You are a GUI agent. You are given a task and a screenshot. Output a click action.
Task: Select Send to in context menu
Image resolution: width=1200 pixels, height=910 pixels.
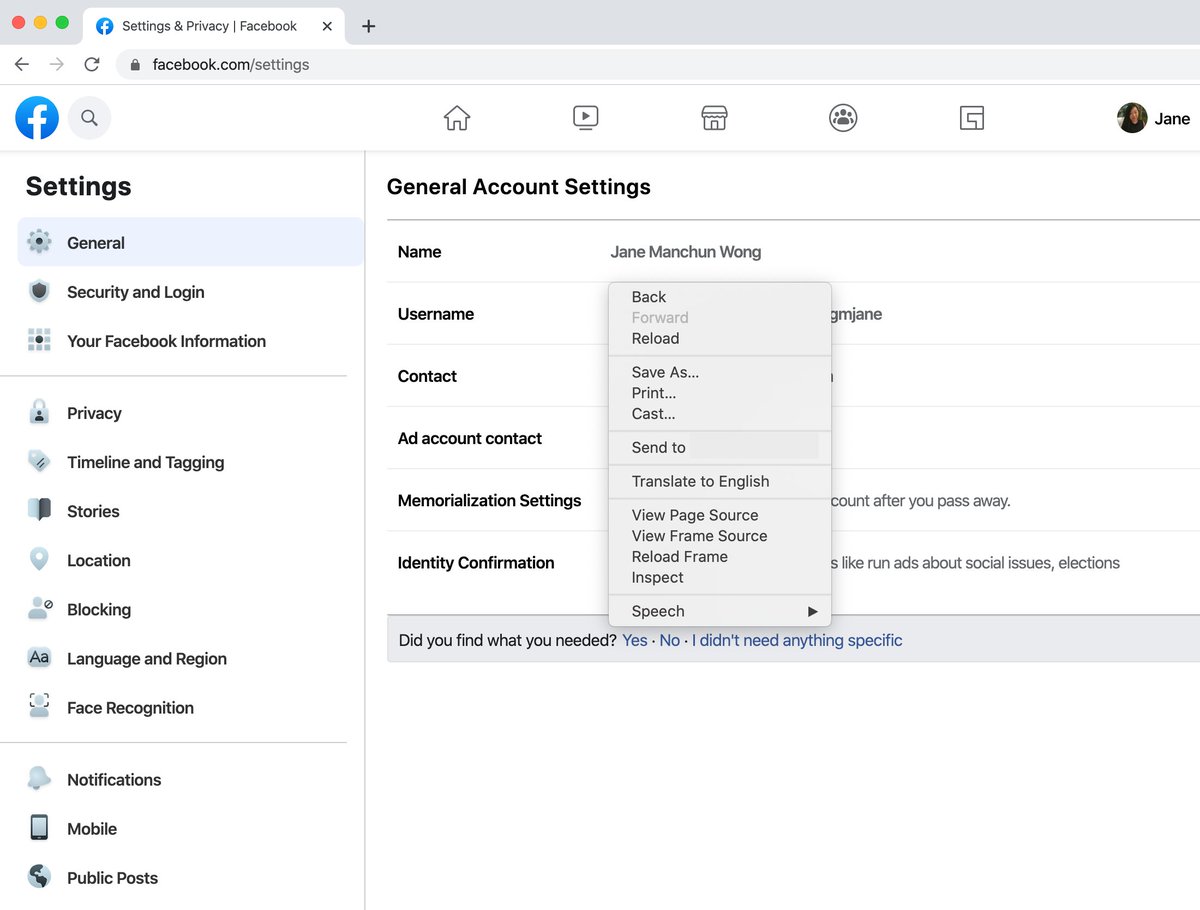pos(720,447)
